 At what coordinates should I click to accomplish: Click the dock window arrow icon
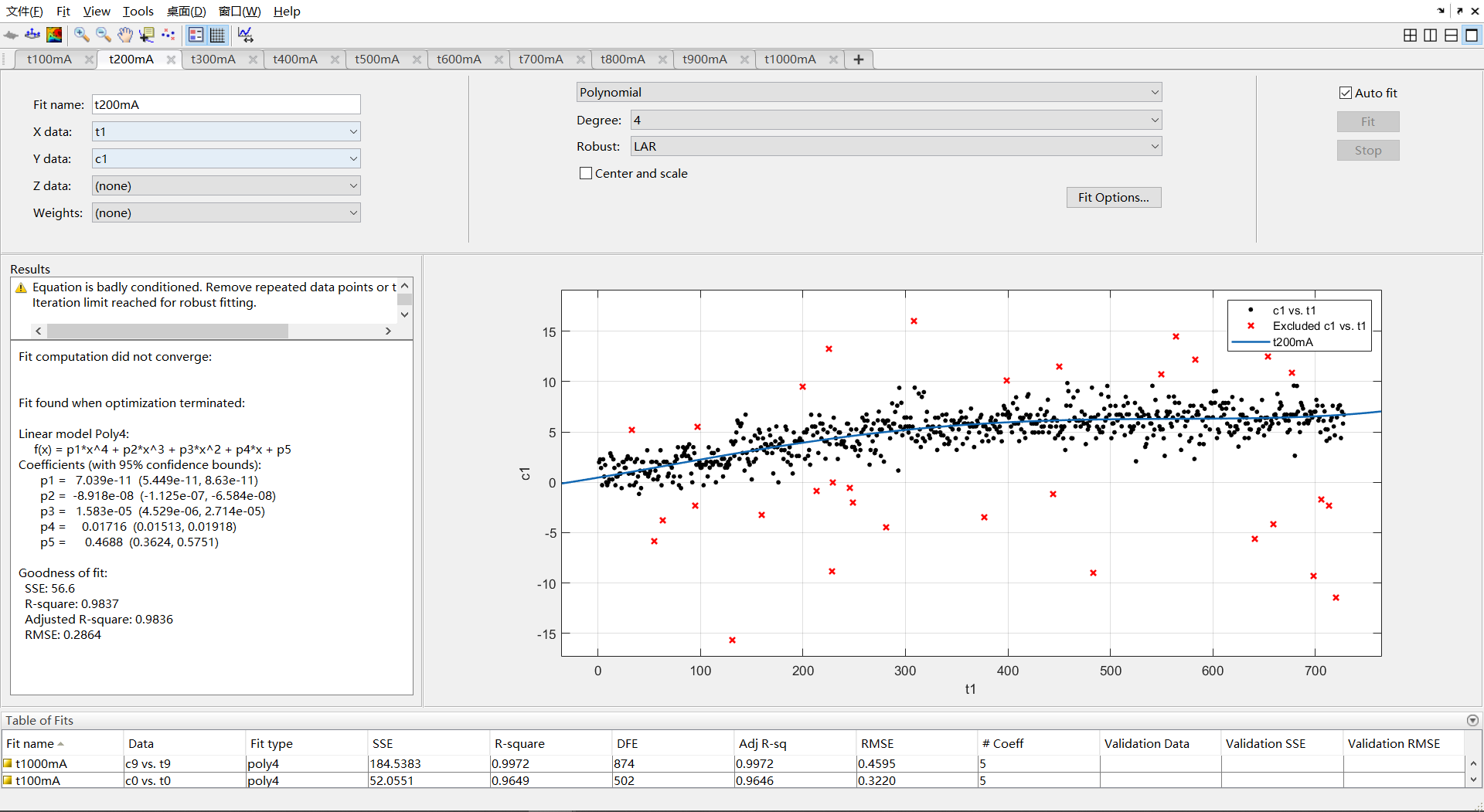click(1441, 11)
